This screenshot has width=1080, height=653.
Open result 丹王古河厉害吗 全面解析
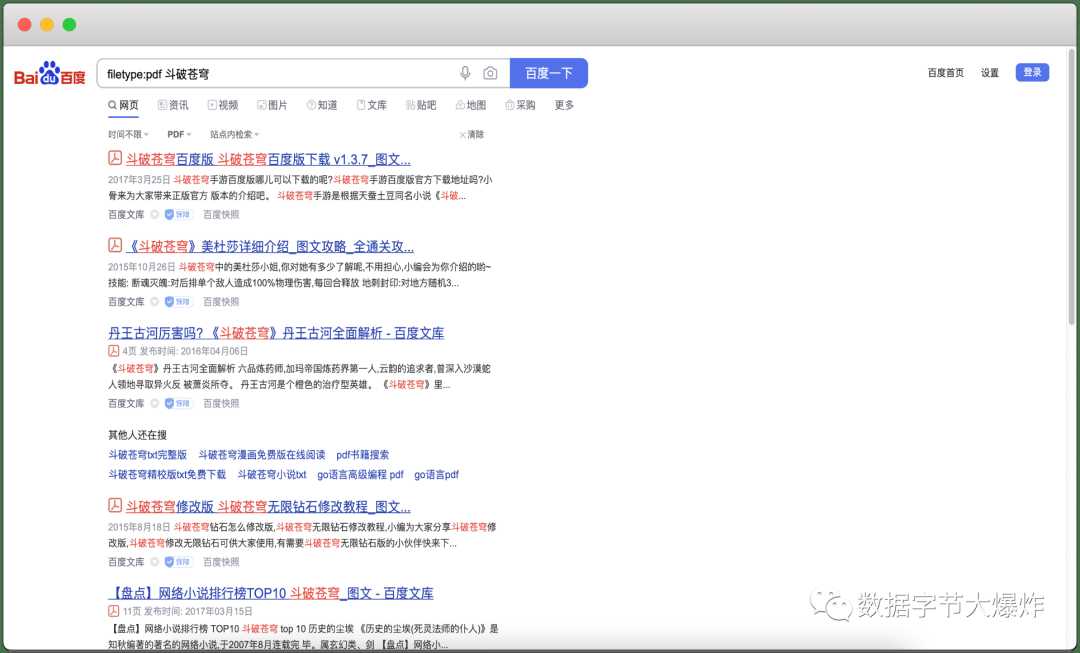click(276, 333)
